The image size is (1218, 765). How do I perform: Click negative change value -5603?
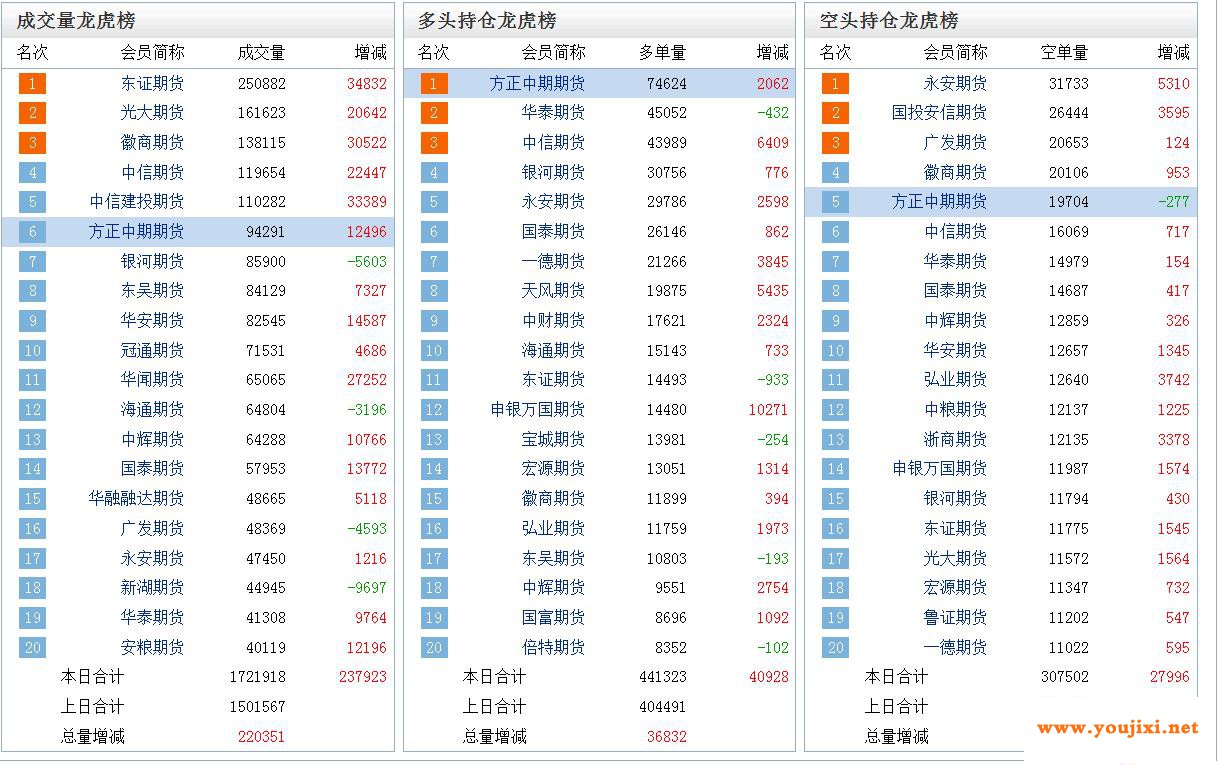point(367,262)
